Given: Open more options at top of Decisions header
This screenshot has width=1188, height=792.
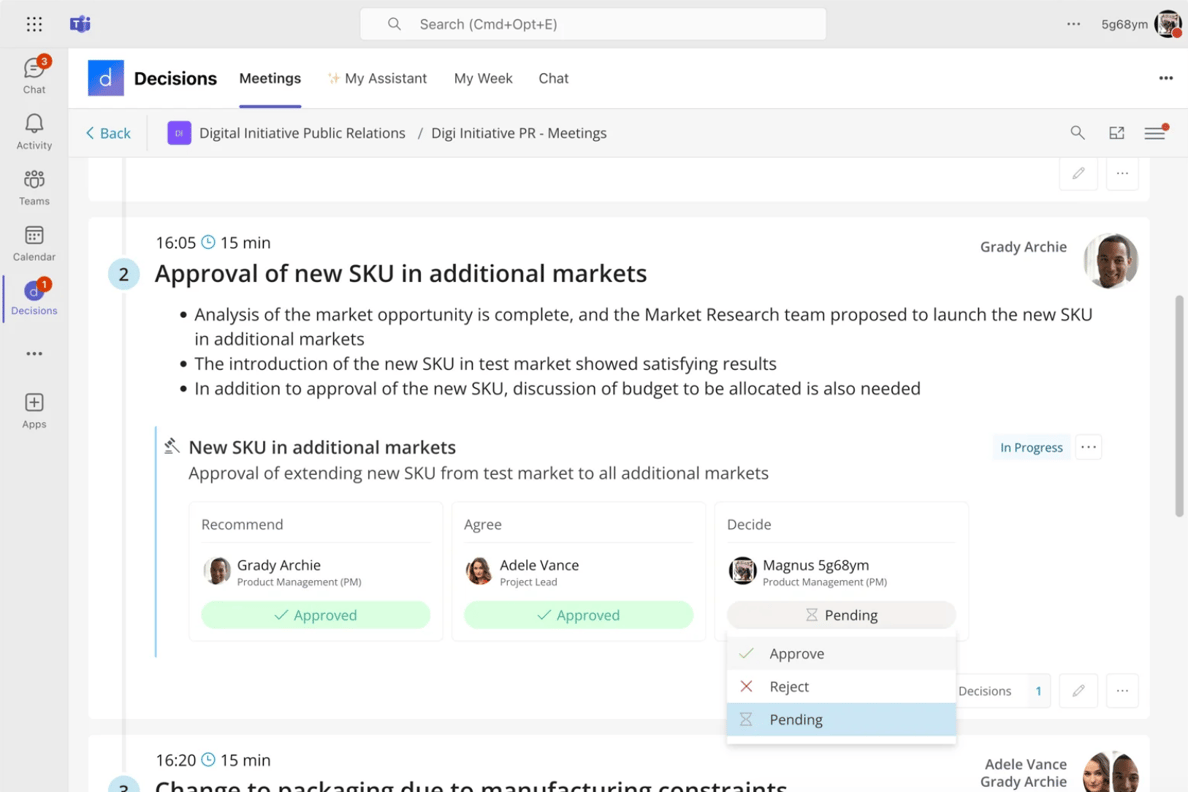Looking at the screenshot, I should [1166, 78].
